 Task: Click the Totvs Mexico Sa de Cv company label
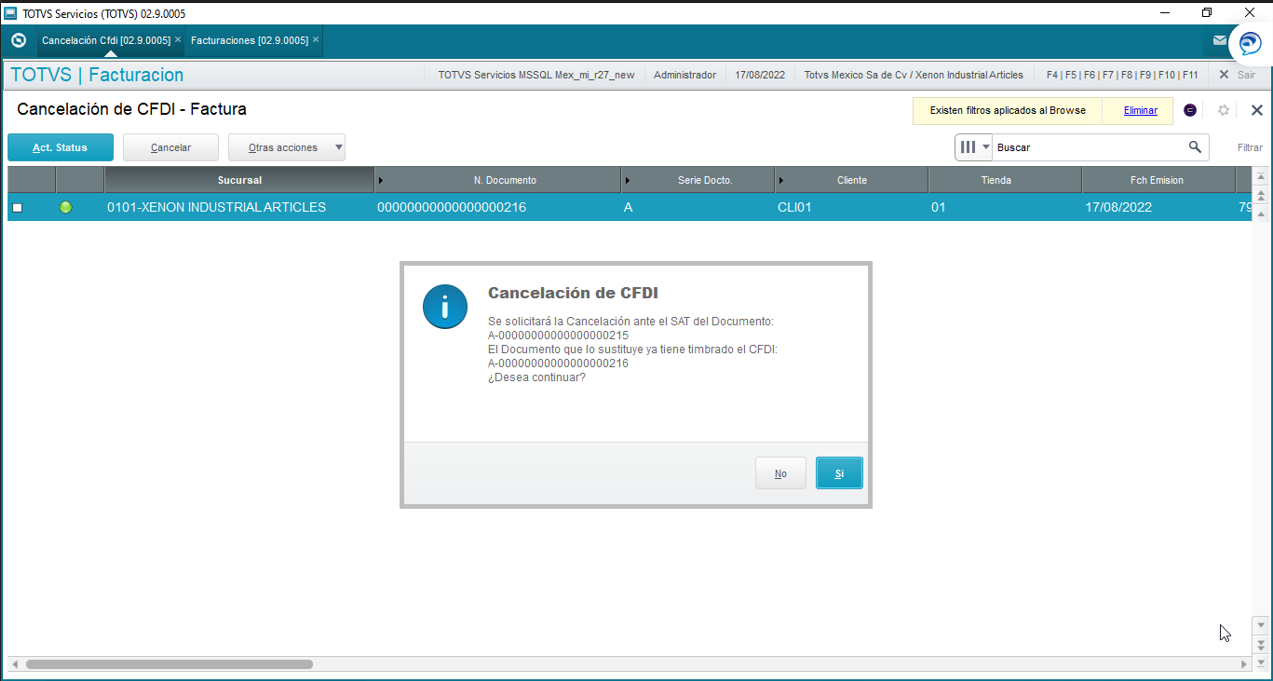coord(914,75)
